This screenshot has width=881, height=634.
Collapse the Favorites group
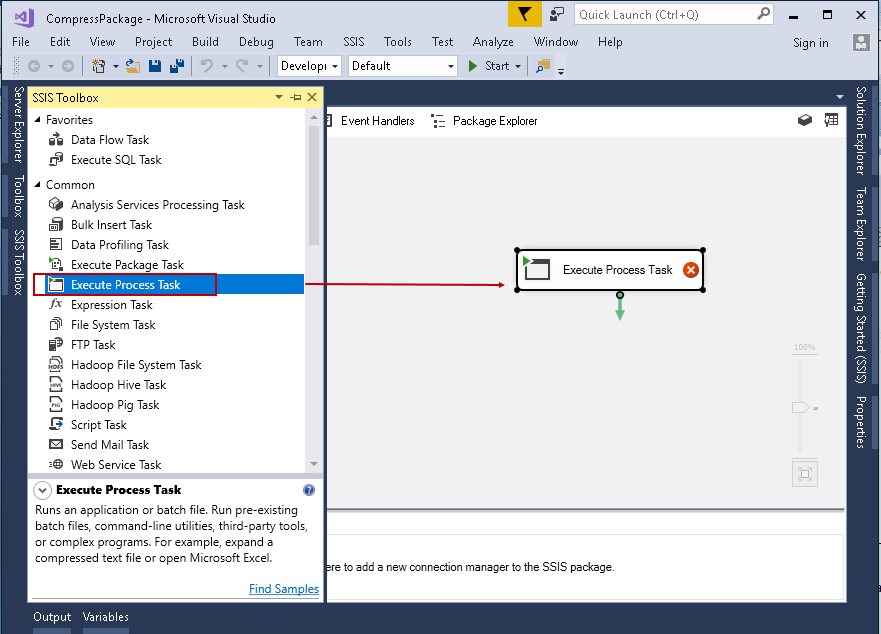pyautogui.click(x=38, y=119)
